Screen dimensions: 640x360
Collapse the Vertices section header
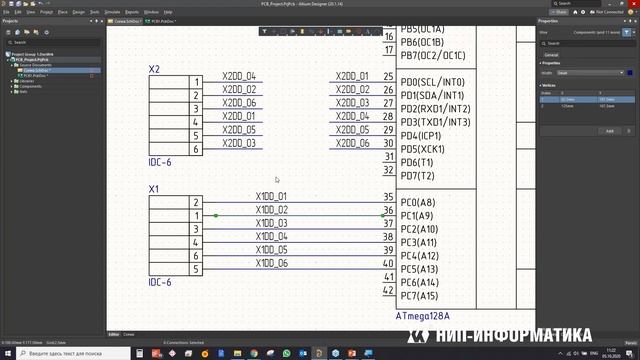548,85
